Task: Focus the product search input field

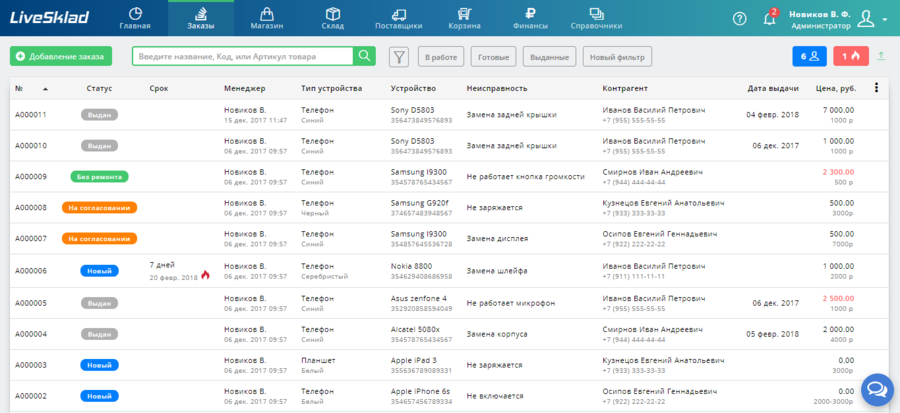Action: (x=242, y=56)
